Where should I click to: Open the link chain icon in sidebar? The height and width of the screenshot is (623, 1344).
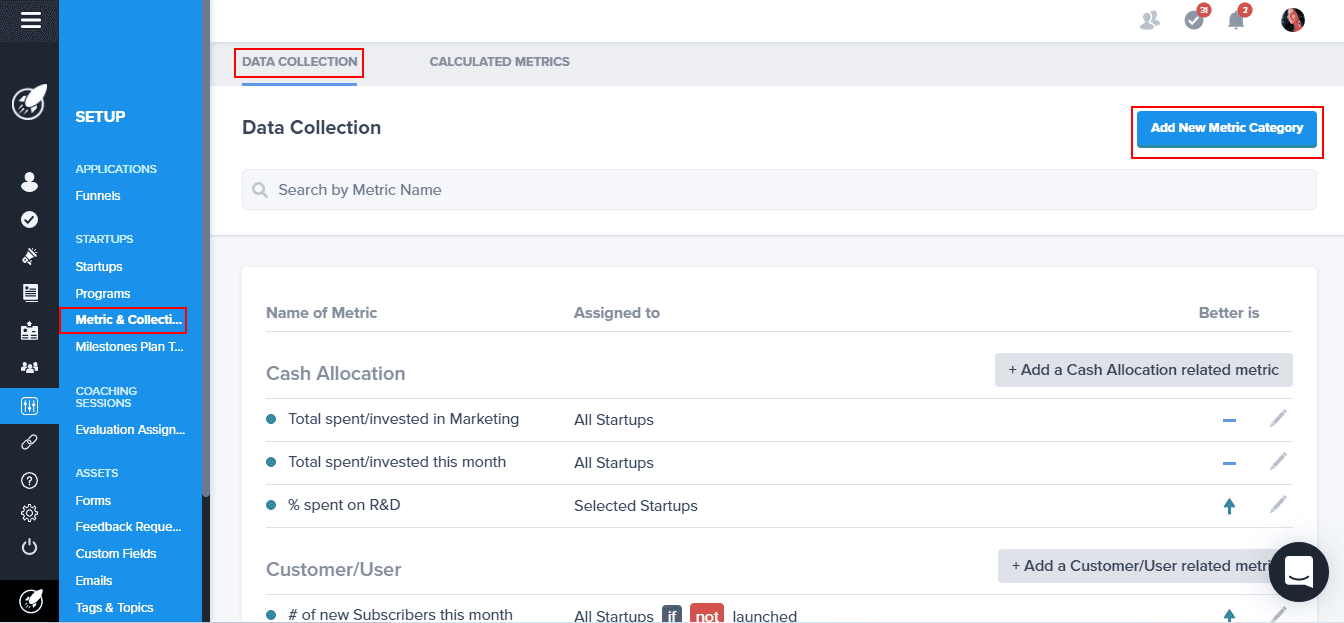coord(29,443)
